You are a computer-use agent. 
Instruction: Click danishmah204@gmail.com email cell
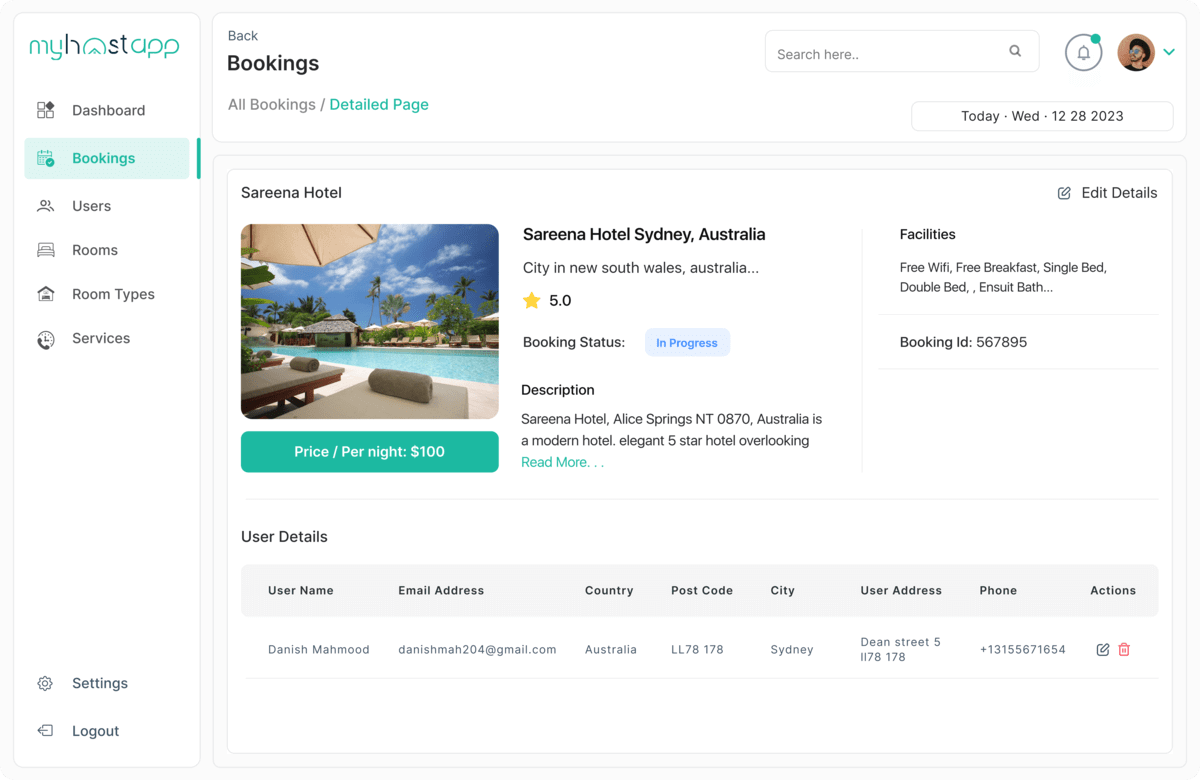click(477, 650)
